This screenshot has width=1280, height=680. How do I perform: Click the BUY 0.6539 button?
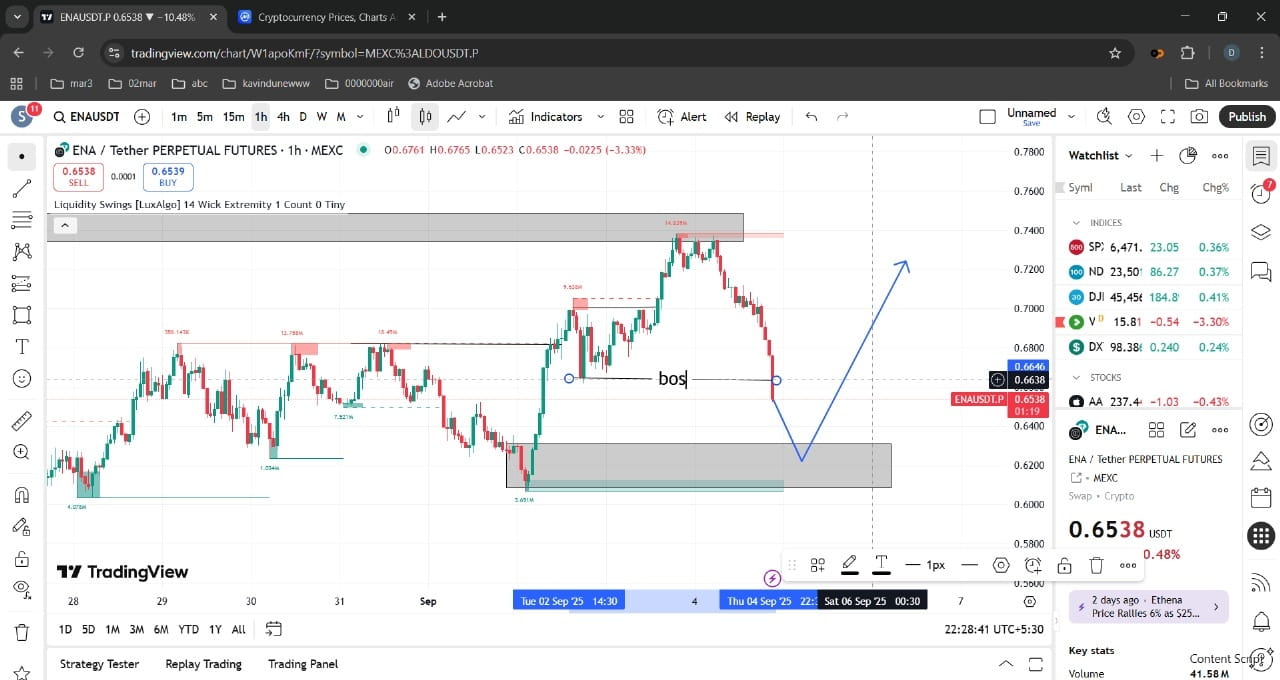pos(168,177)
